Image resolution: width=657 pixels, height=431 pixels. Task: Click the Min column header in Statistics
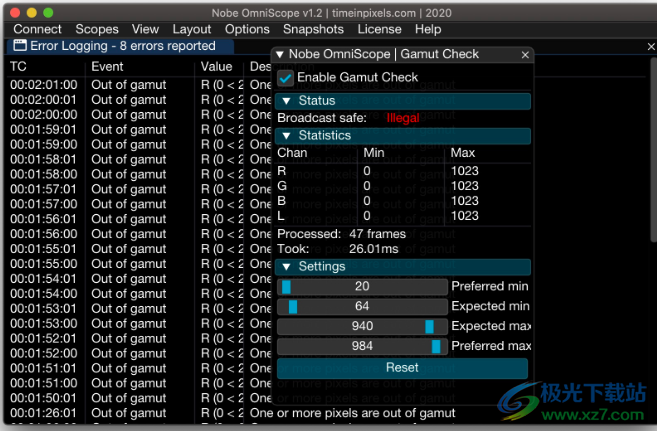tap(374, 153)
